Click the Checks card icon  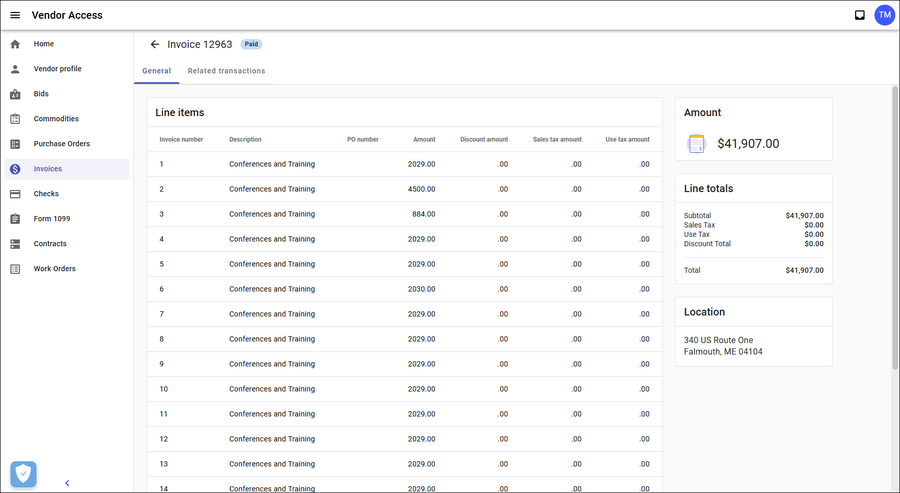15,194
